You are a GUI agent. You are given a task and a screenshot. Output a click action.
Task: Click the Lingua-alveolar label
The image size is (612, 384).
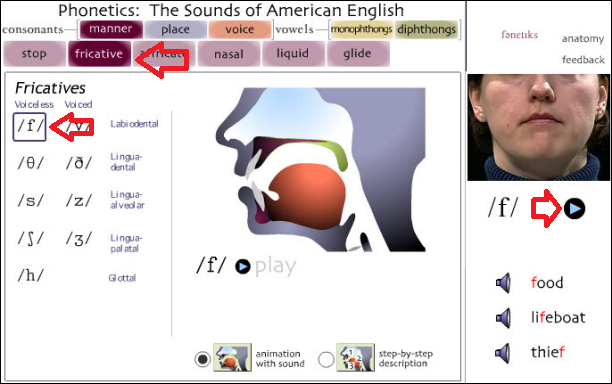pyautogui.click(x=127, y=200)
